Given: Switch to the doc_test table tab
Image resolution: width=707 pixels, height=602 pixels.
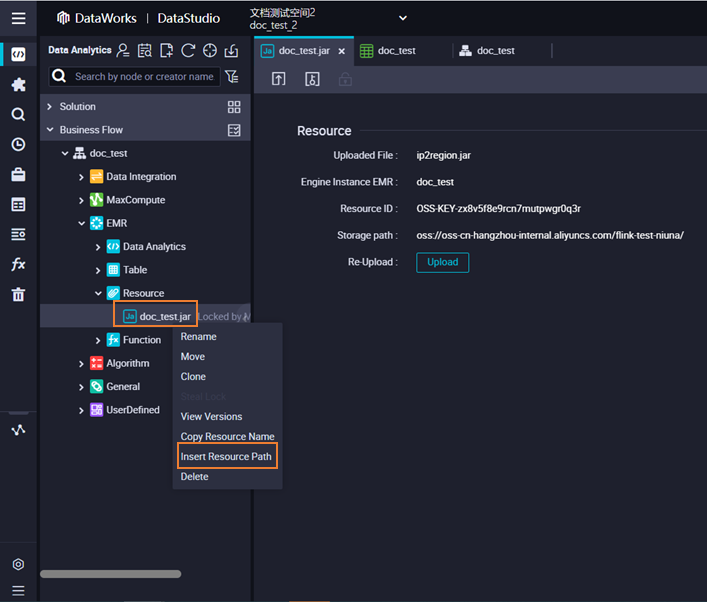Looking at the screenshot, I should tap(397, 51).
